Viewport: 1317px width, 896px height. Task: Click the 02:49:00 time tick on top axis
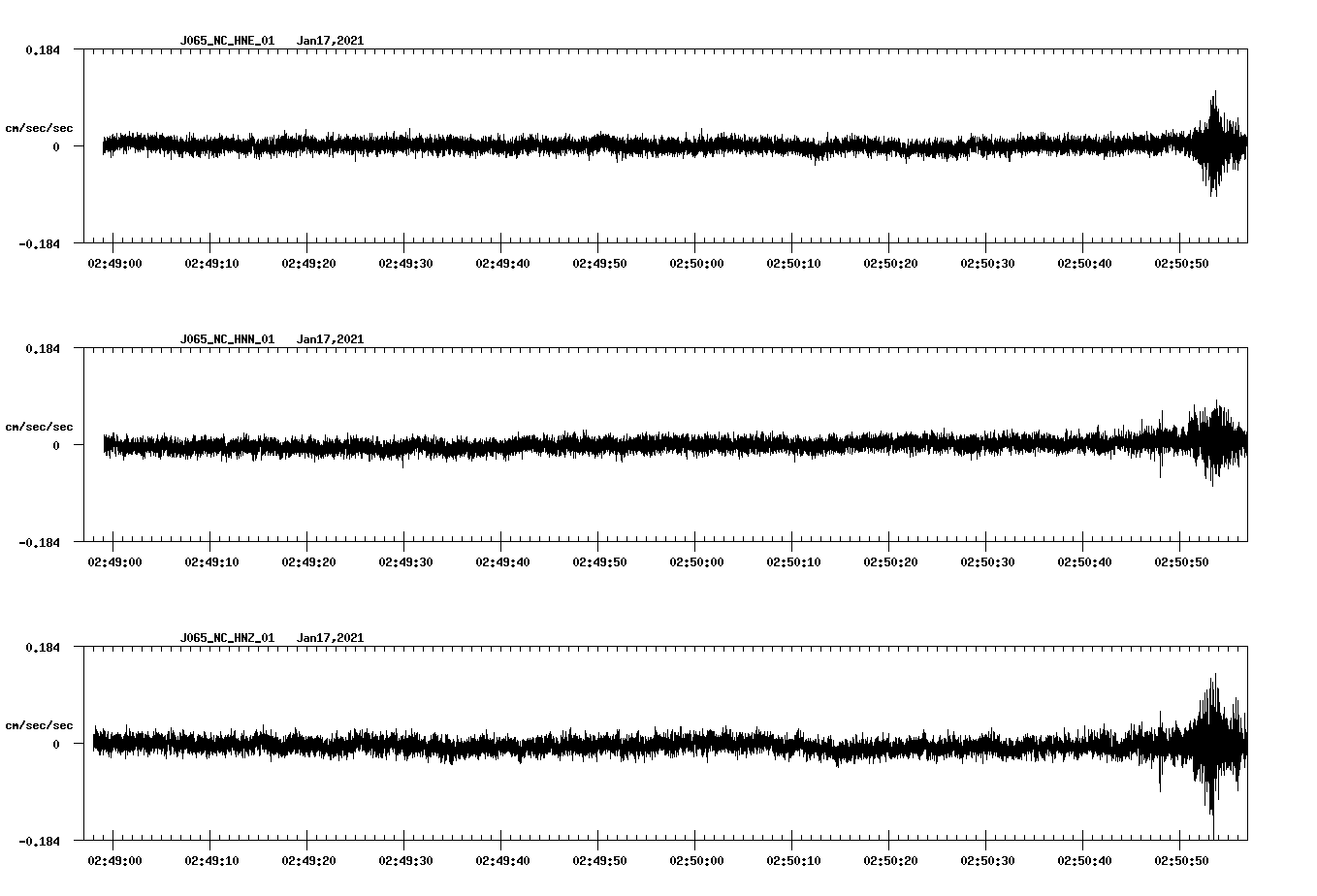pos(115,261)
